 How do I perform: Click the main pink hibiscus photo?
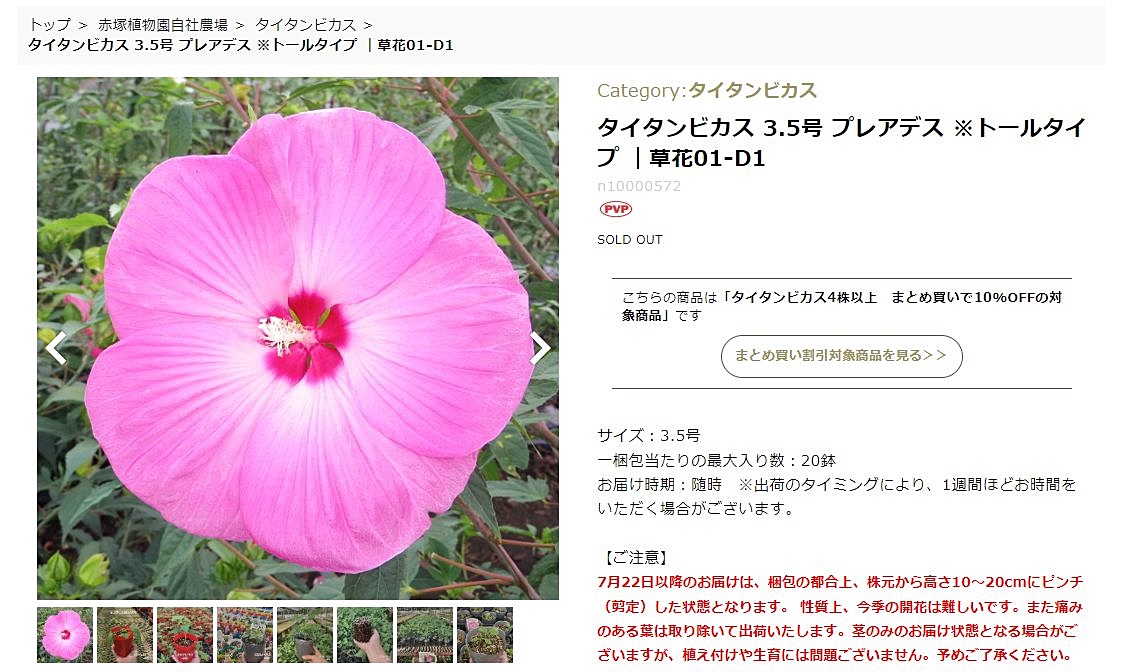tap(298, 338)
